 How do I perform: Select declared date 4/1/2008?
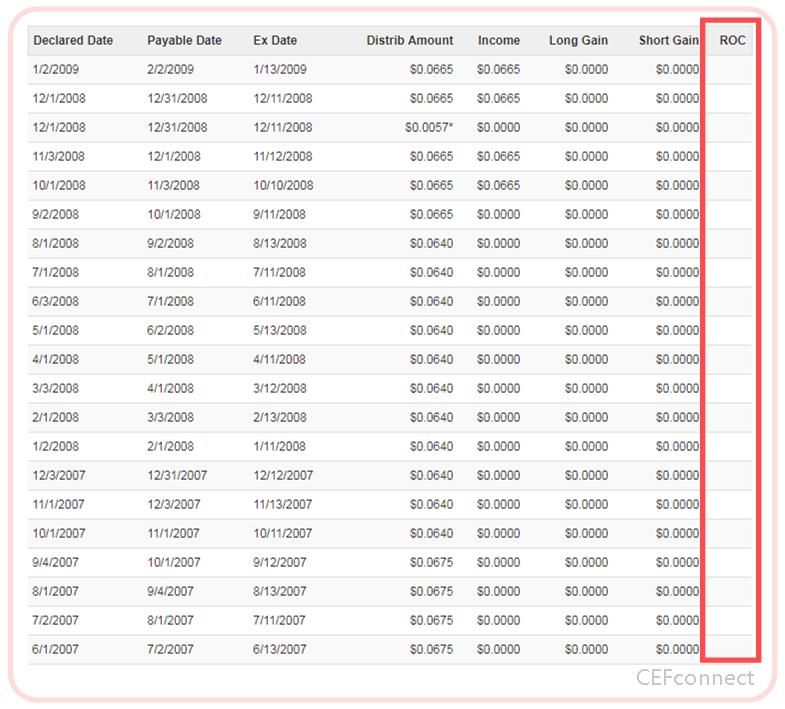point(56,360)
